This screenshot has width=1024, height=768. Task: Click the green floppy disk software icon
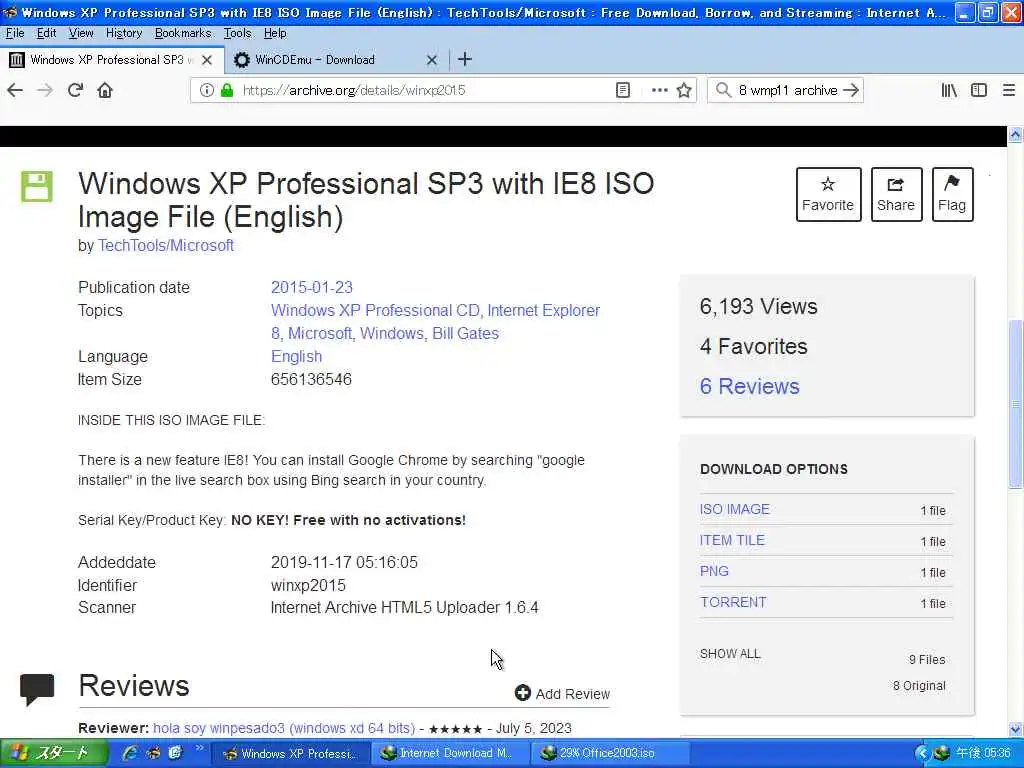pos(37,187)
